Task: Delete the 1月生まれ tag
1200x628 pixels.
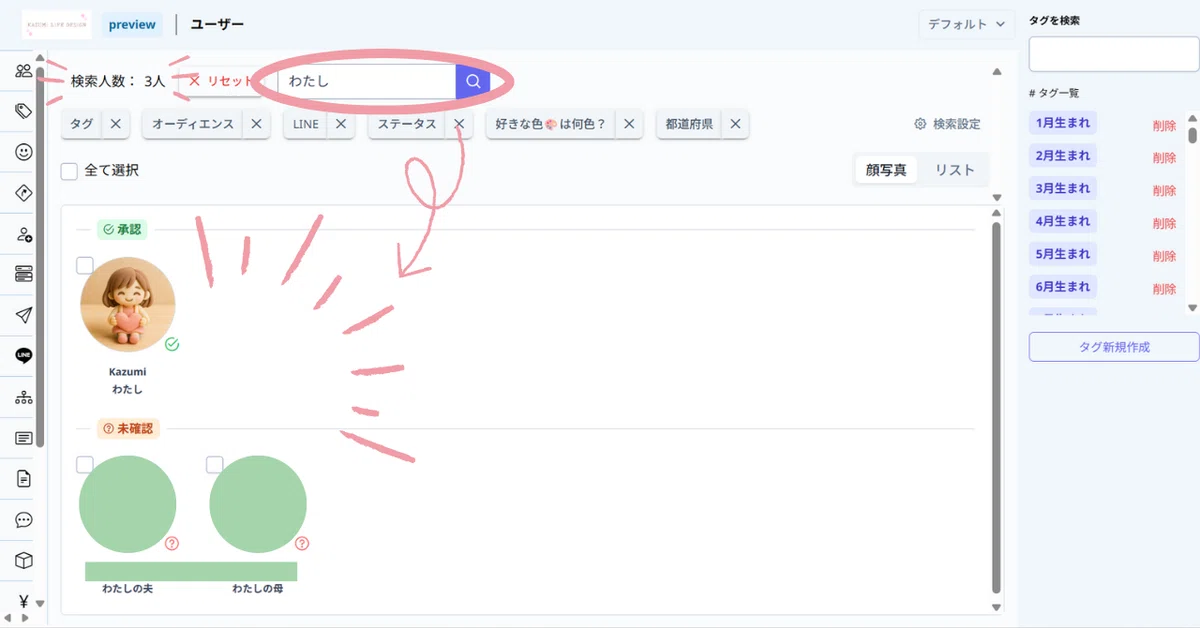Action: [x=1164, y=125]
